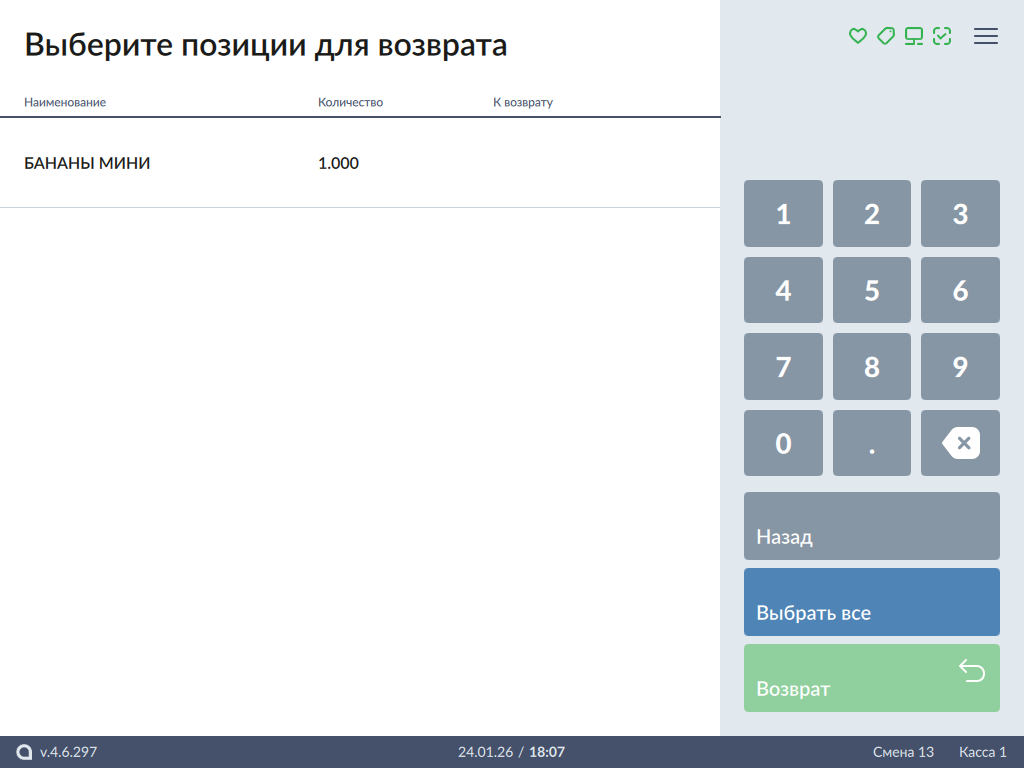
Task: Click the Касса 1 label in status bar
Action: coord(982,752)
